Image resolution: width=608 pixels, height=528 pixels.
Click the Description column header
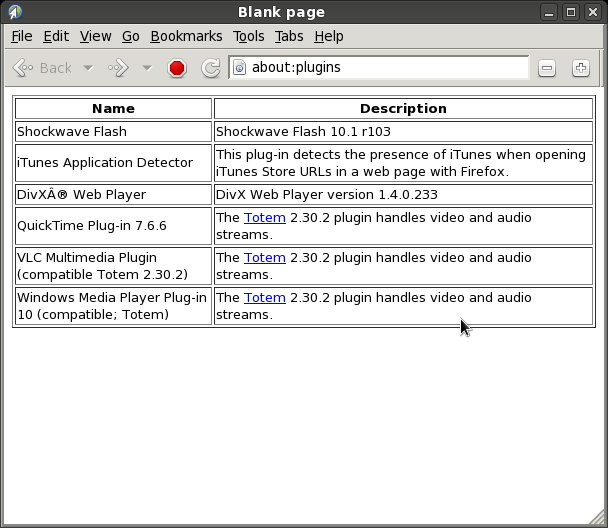click(403, 109)
